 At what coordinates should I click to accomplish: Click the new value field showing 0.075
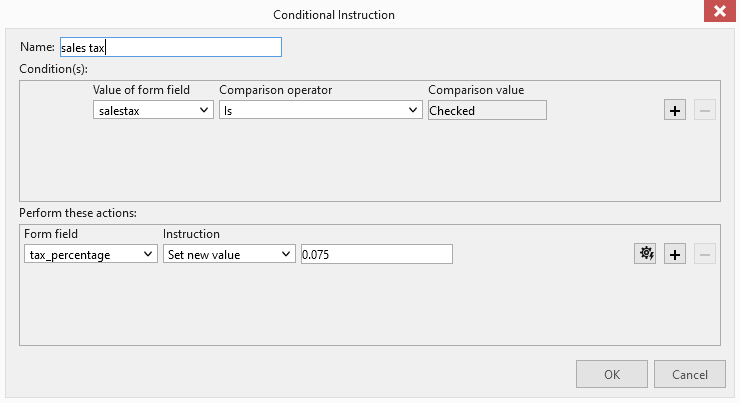[377, 254]
